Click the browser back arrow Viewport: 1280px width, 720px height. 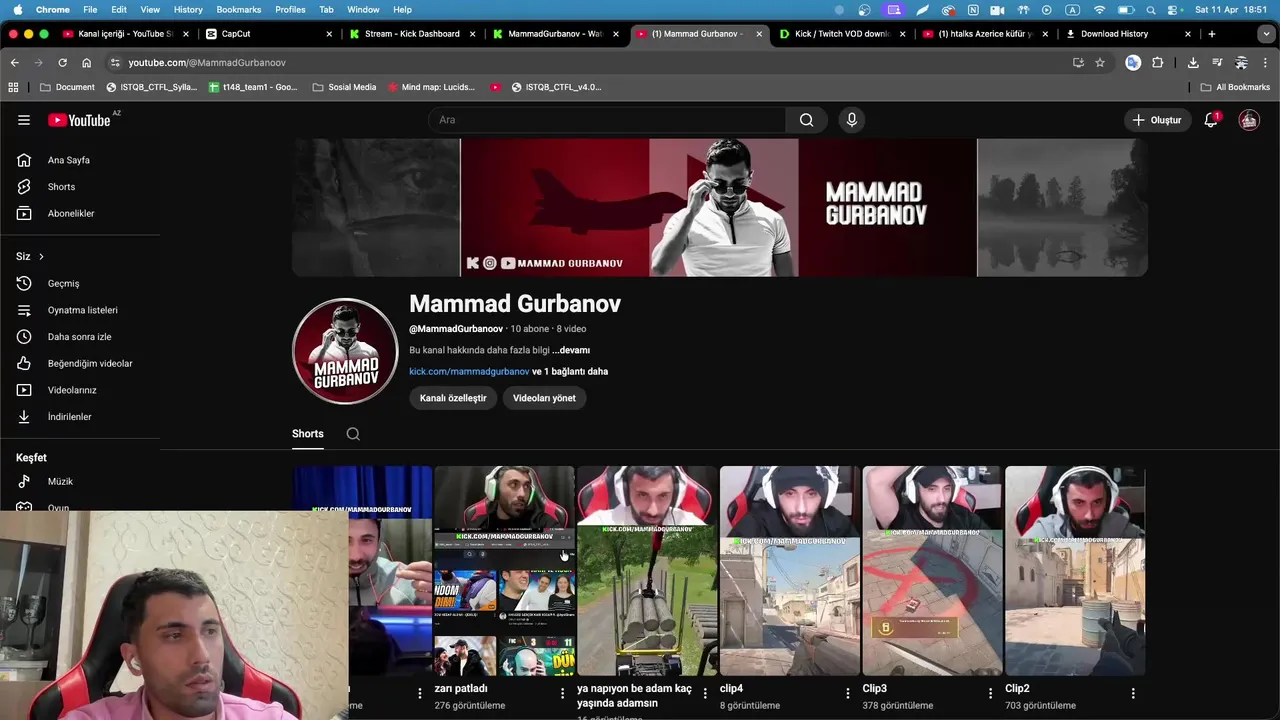(x=14, y=62)
